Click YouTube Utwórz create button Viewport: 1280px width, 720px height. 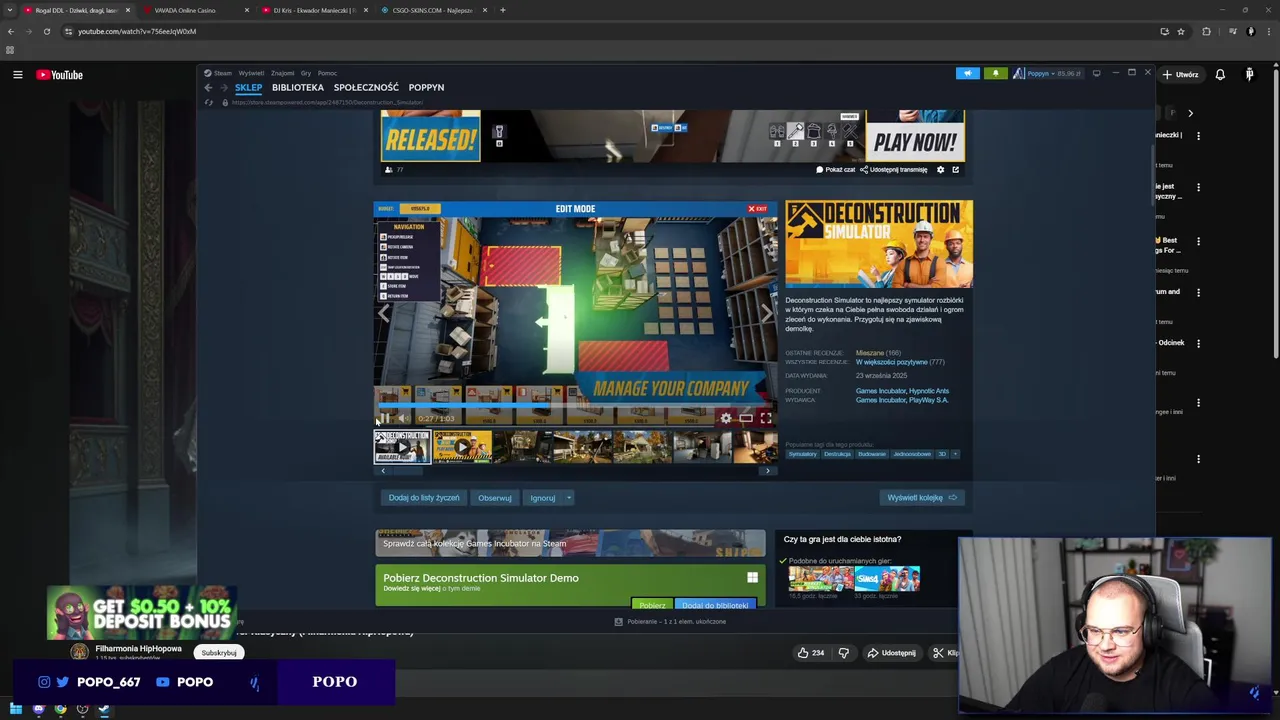[x=1180, y=75]
